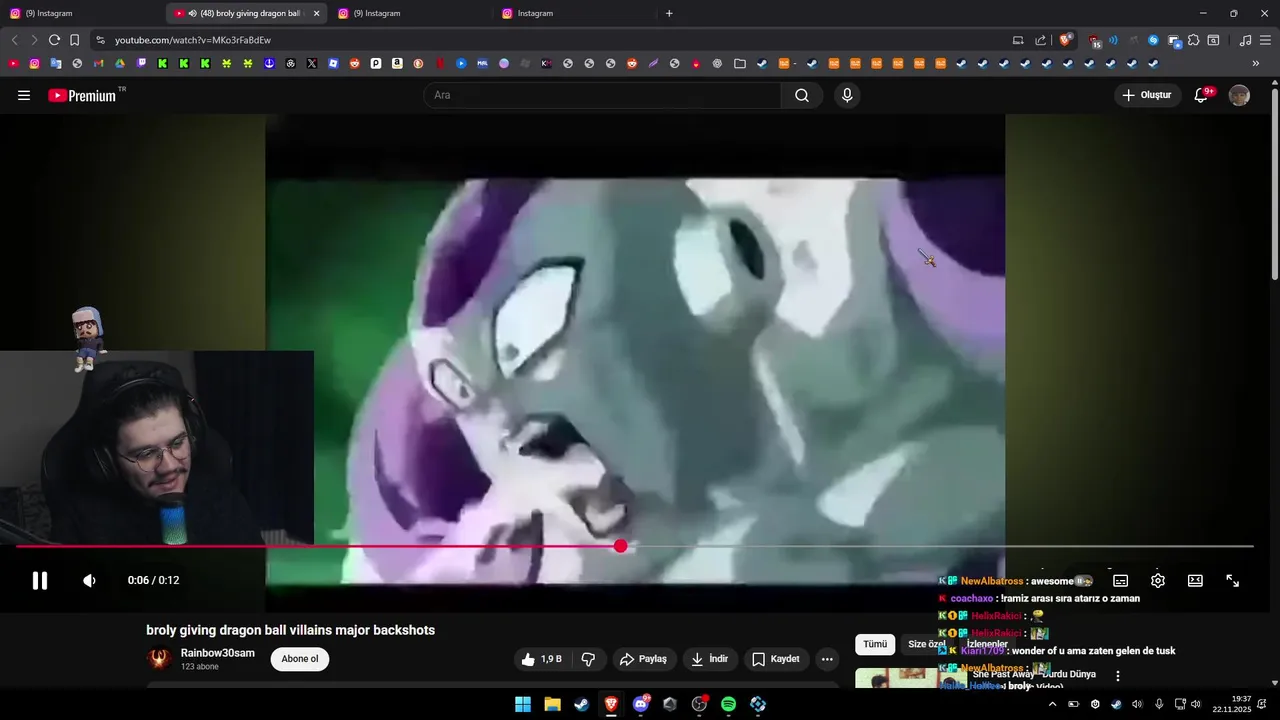
Task: Open the Rainbow30sam channel name
Action: click(218, 653)
